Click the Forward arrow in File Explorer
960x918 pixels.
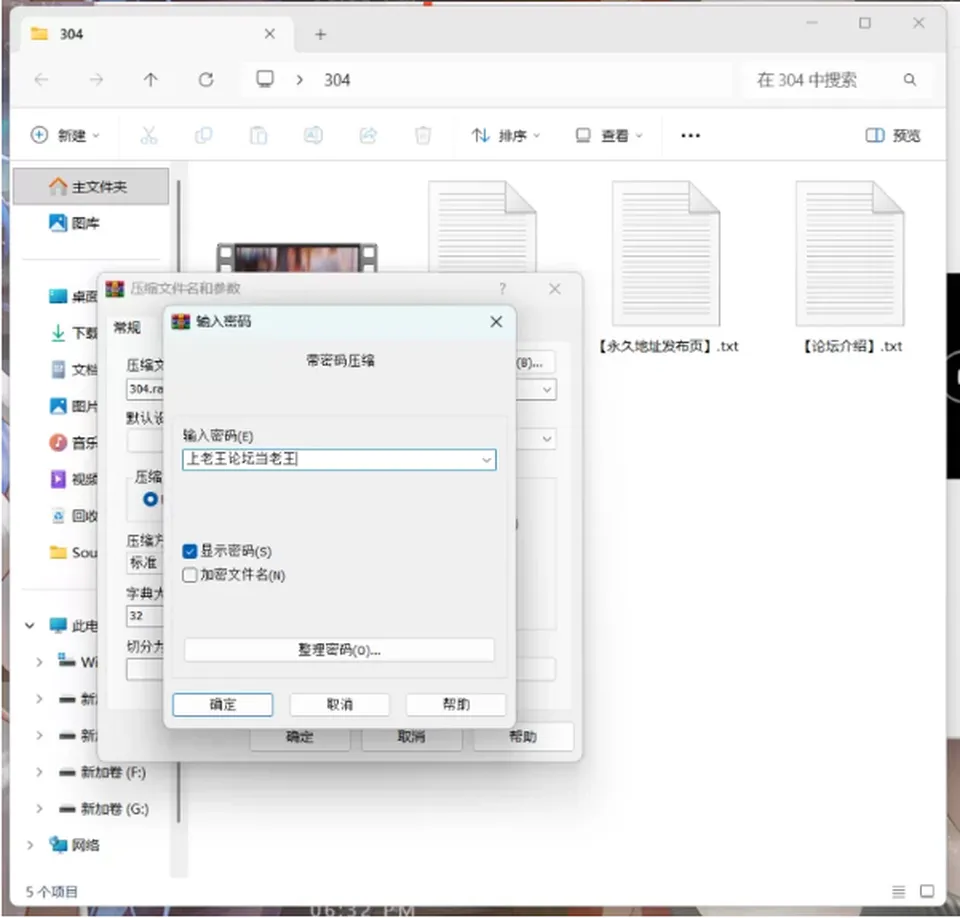[x=96, y=80]
